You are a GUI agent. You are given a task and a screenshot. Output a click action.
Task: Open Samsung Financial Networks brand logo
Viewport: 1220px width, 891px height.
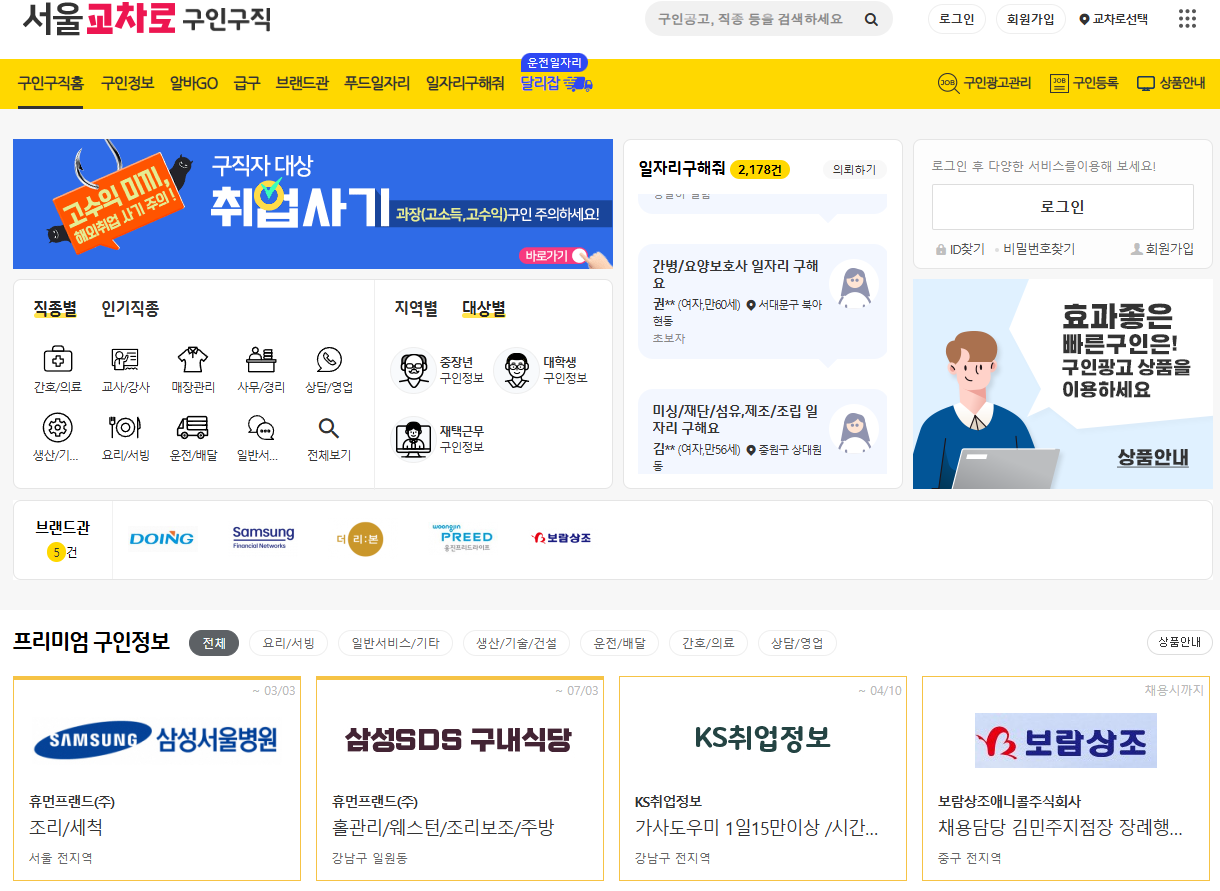pos(263,538)
